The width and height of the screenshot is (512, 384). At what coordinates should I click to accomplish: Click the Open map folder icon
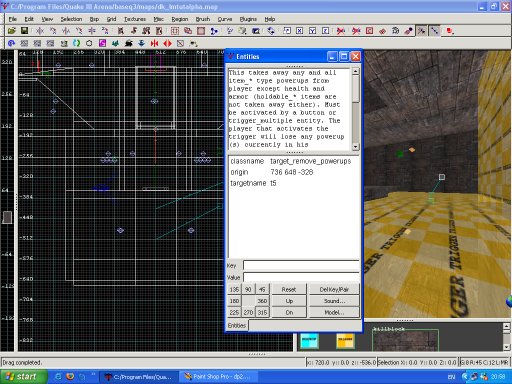coord(12,31)
